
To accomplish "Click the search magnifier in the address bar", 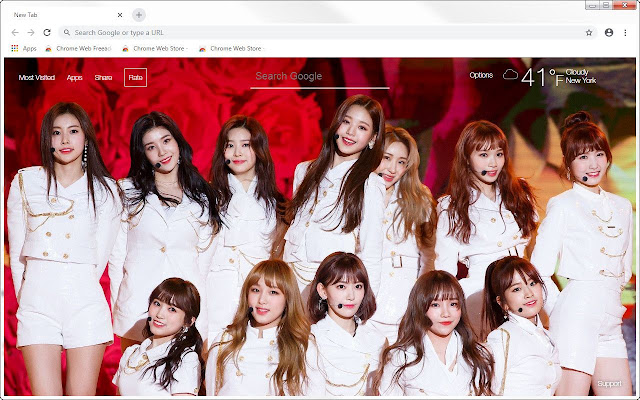I will coord(67,33).
